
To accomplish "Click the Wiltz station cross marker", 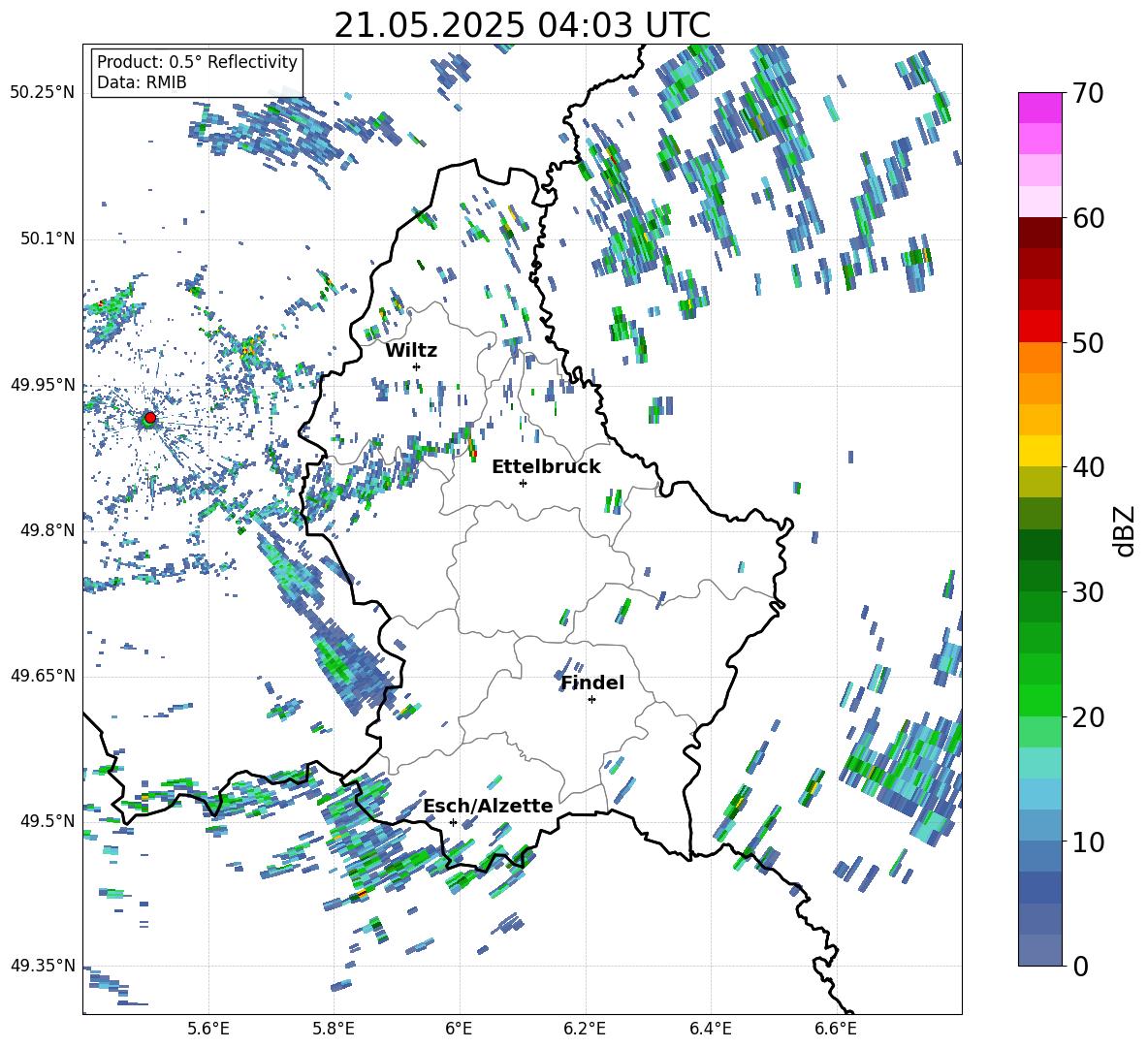I will tap(417, 366).
